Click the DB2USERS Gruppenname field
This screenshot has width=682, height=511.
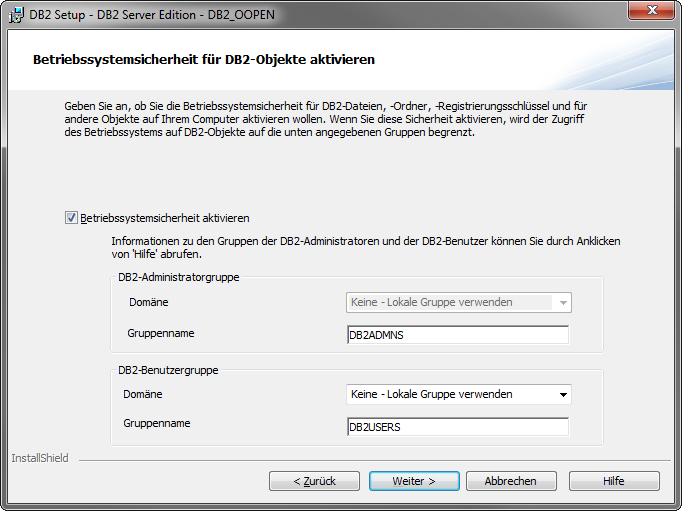458,427
